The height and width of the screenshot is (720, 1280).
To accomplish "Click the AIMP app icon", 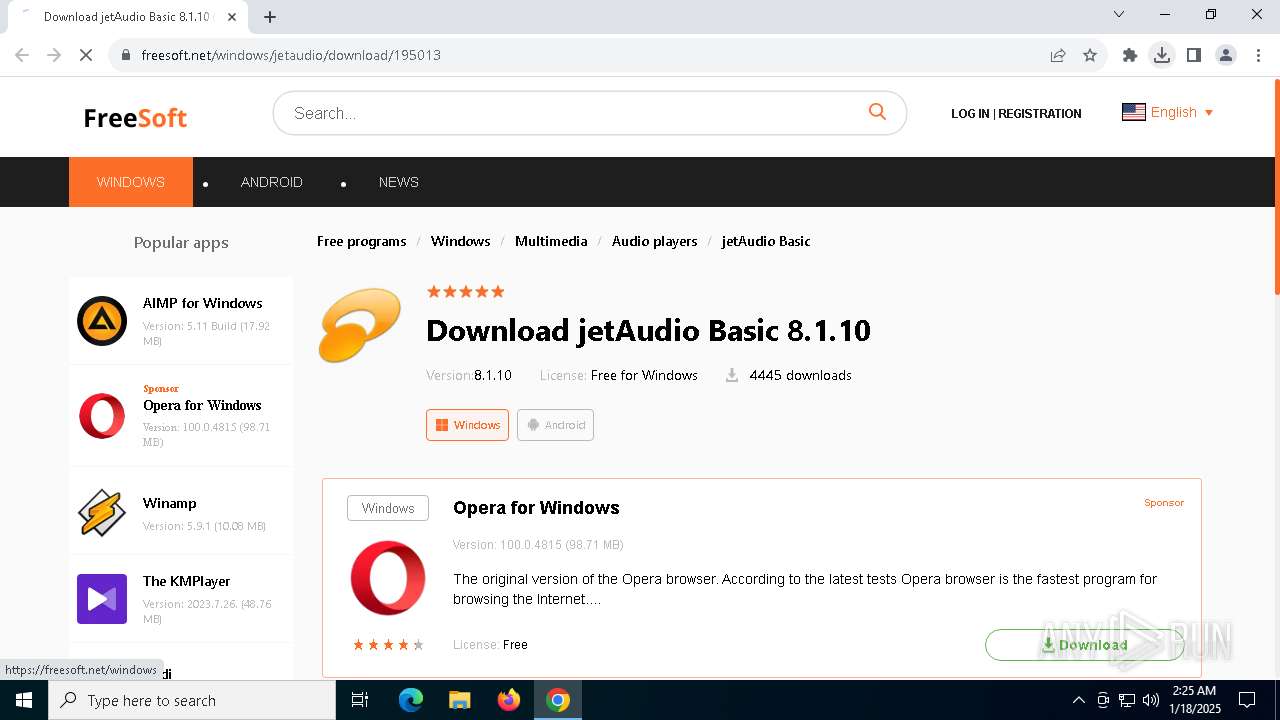I will (102, 321).
